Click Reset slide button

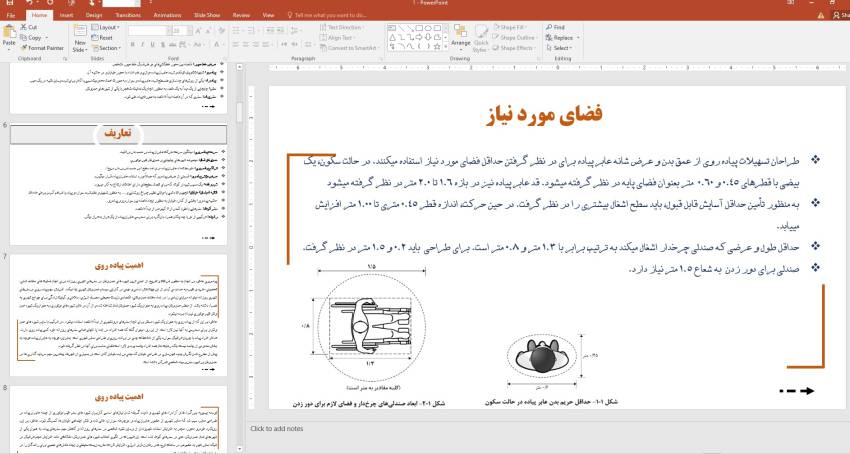[102, 37]
